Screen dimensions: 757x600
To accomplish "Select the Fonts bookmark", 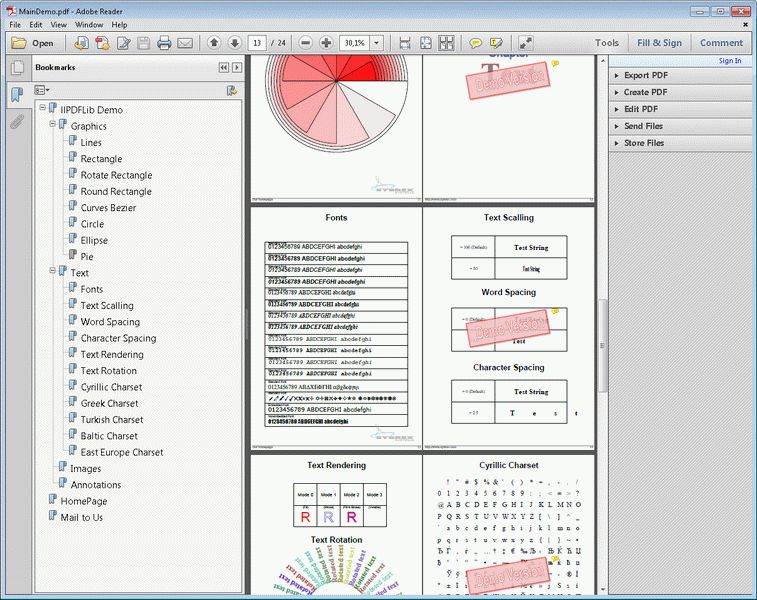I will click(91, 289).
